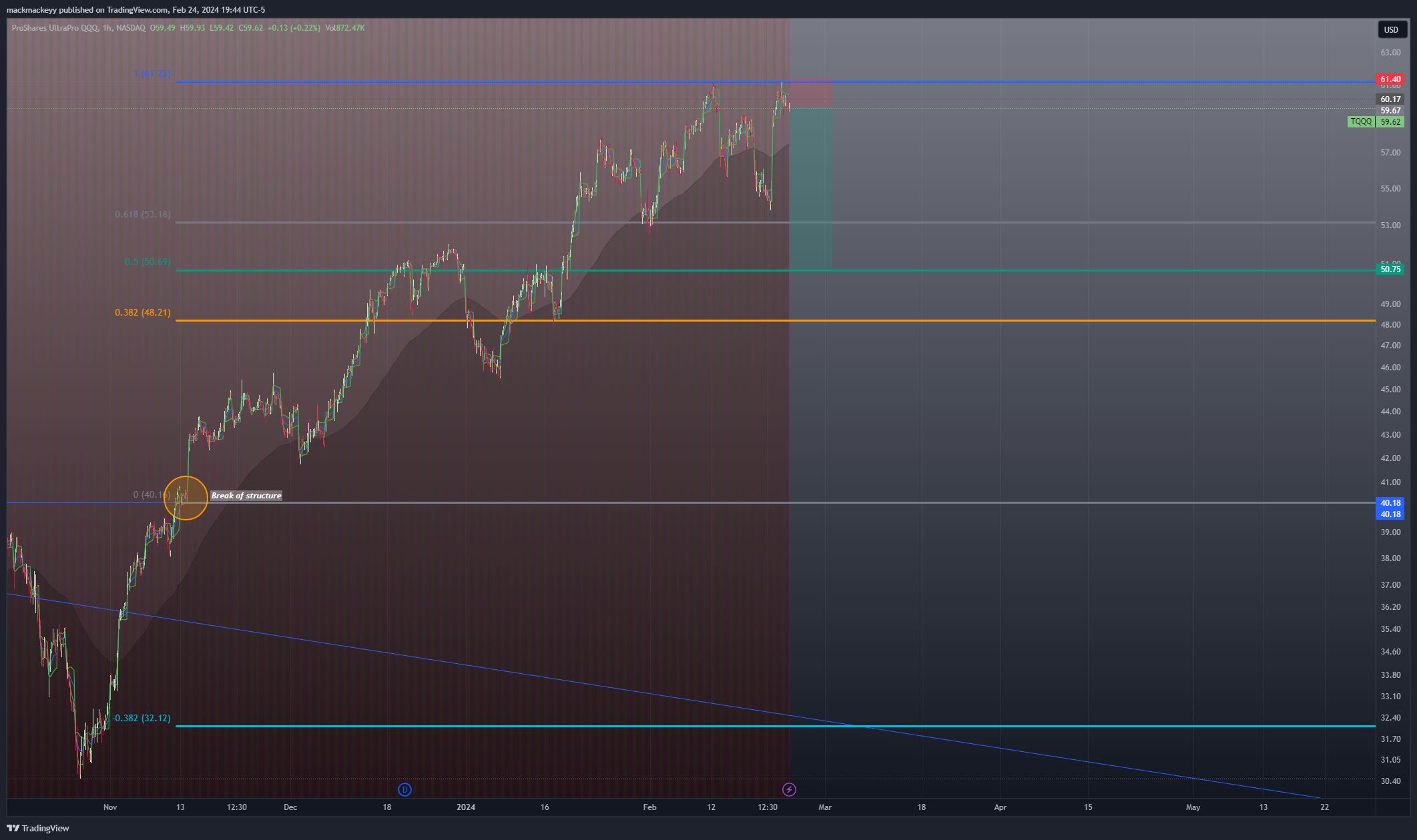The height and width of the screenshot is (840, 1417).
Task: Click the Mar date label on the time axis
Action: [x=825, y=807]
